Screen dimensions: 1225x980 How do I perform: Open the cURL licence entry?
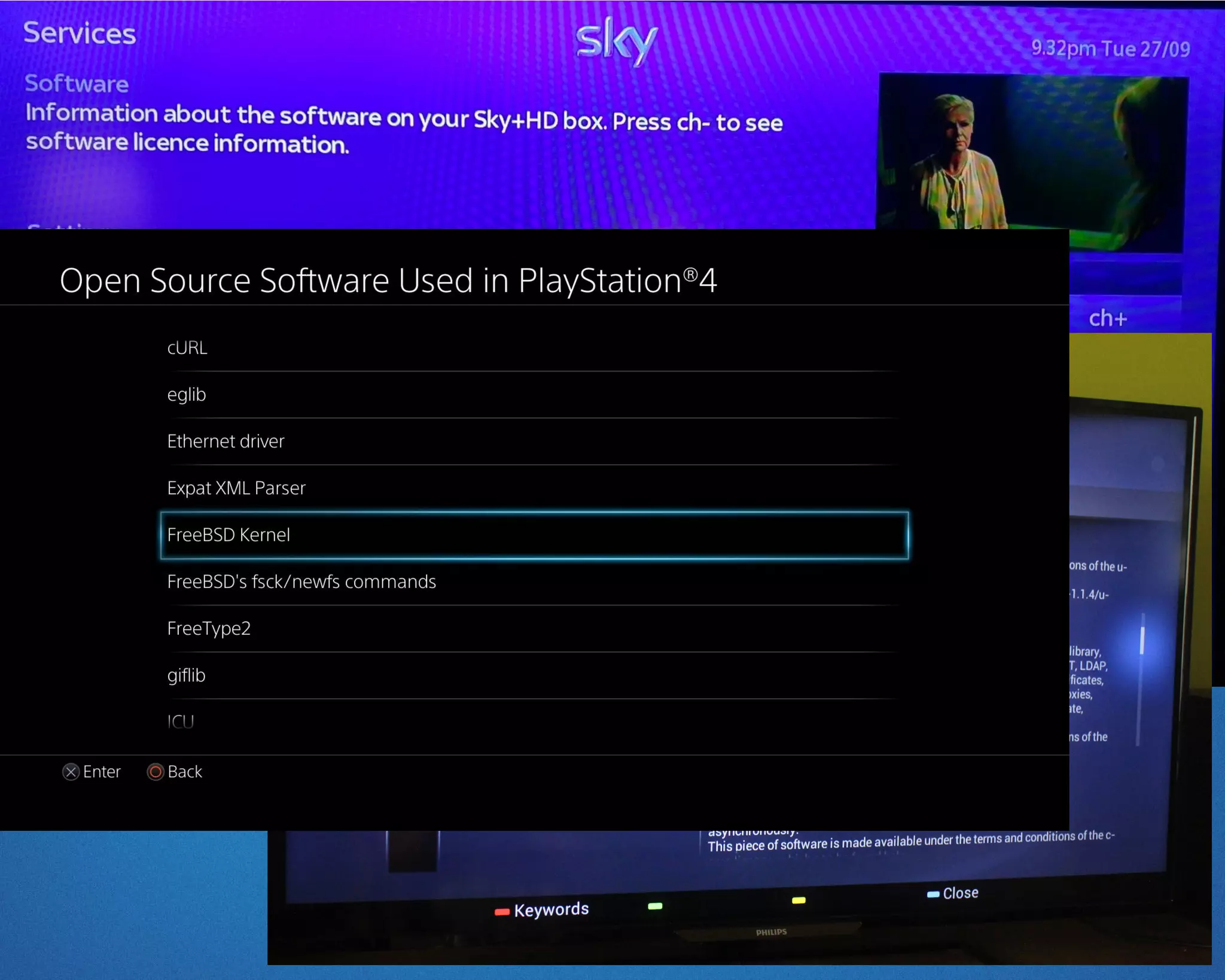187,348
